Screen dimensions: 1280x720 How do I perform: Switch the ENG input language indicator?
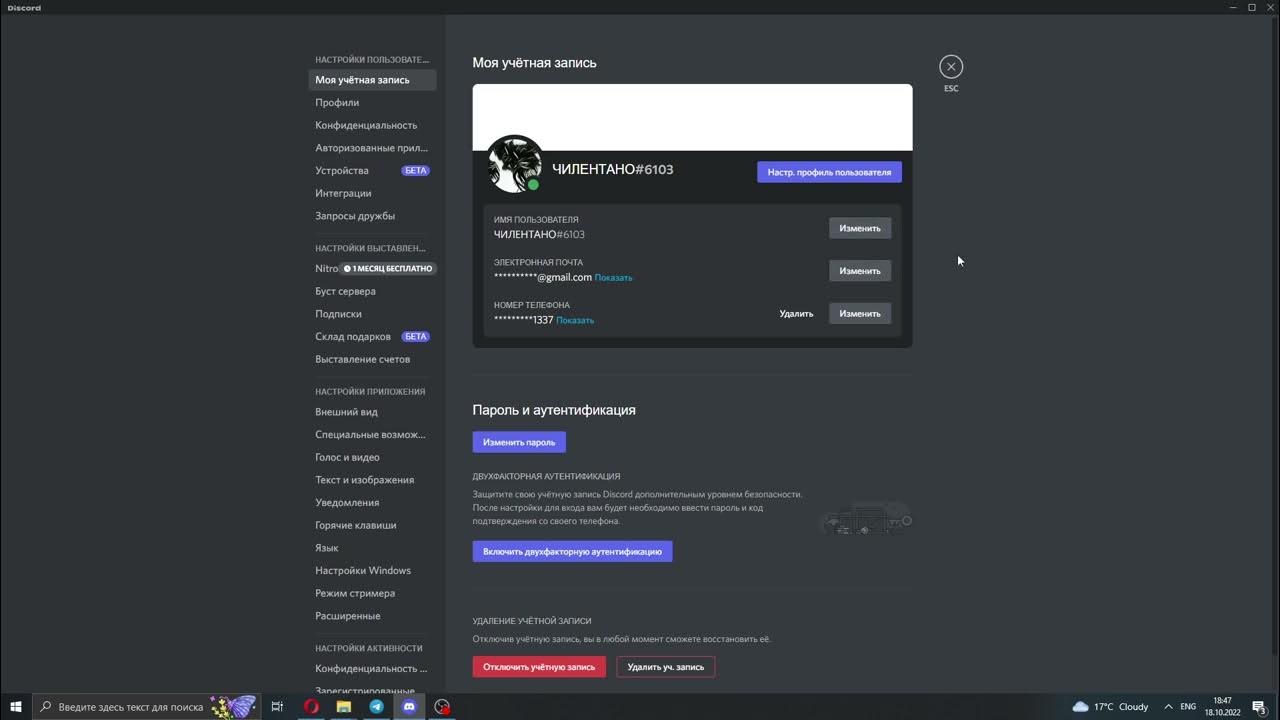tap(1188, 706)
